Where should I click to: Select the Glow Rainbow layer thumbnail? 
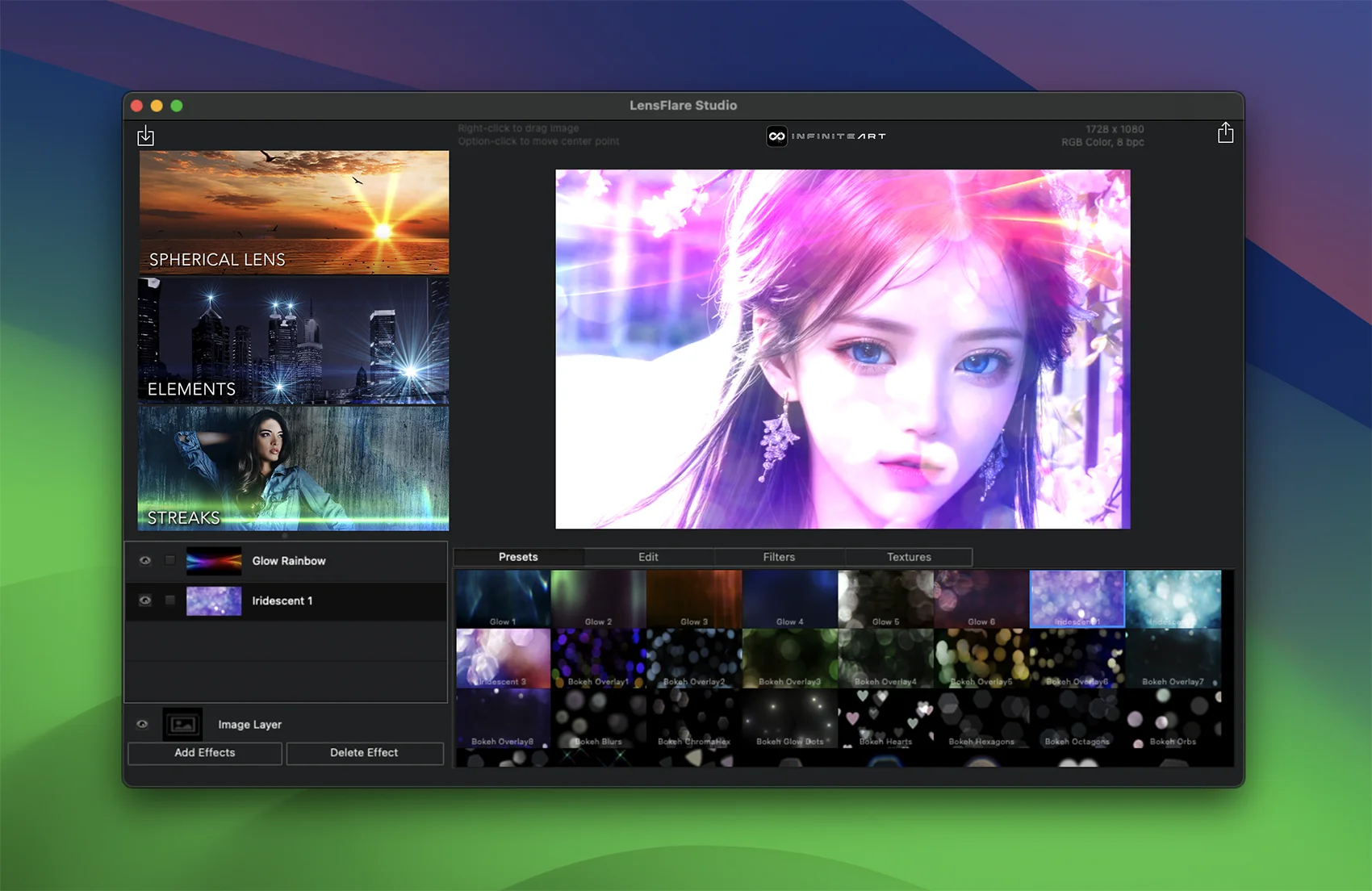[214, 561]
